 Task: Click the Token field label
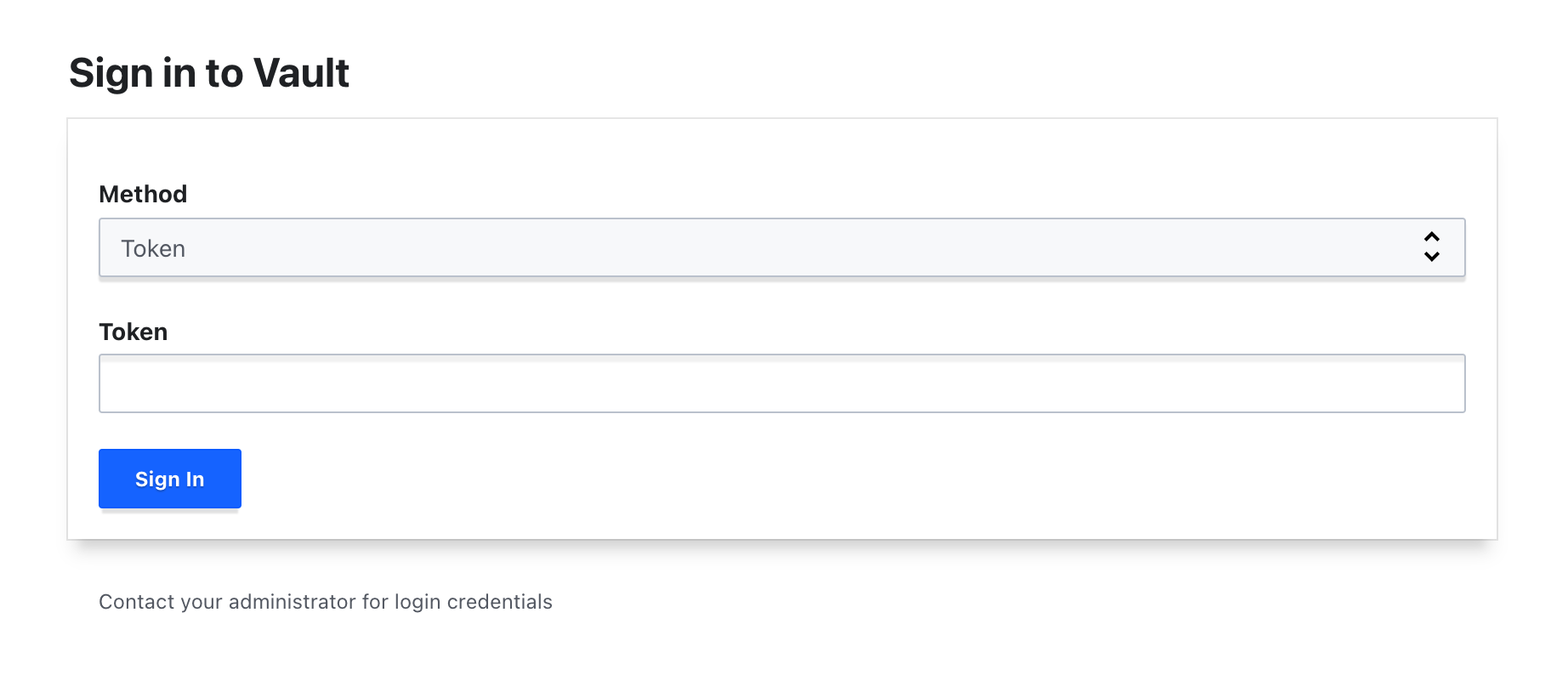click(x=133, y=332)
